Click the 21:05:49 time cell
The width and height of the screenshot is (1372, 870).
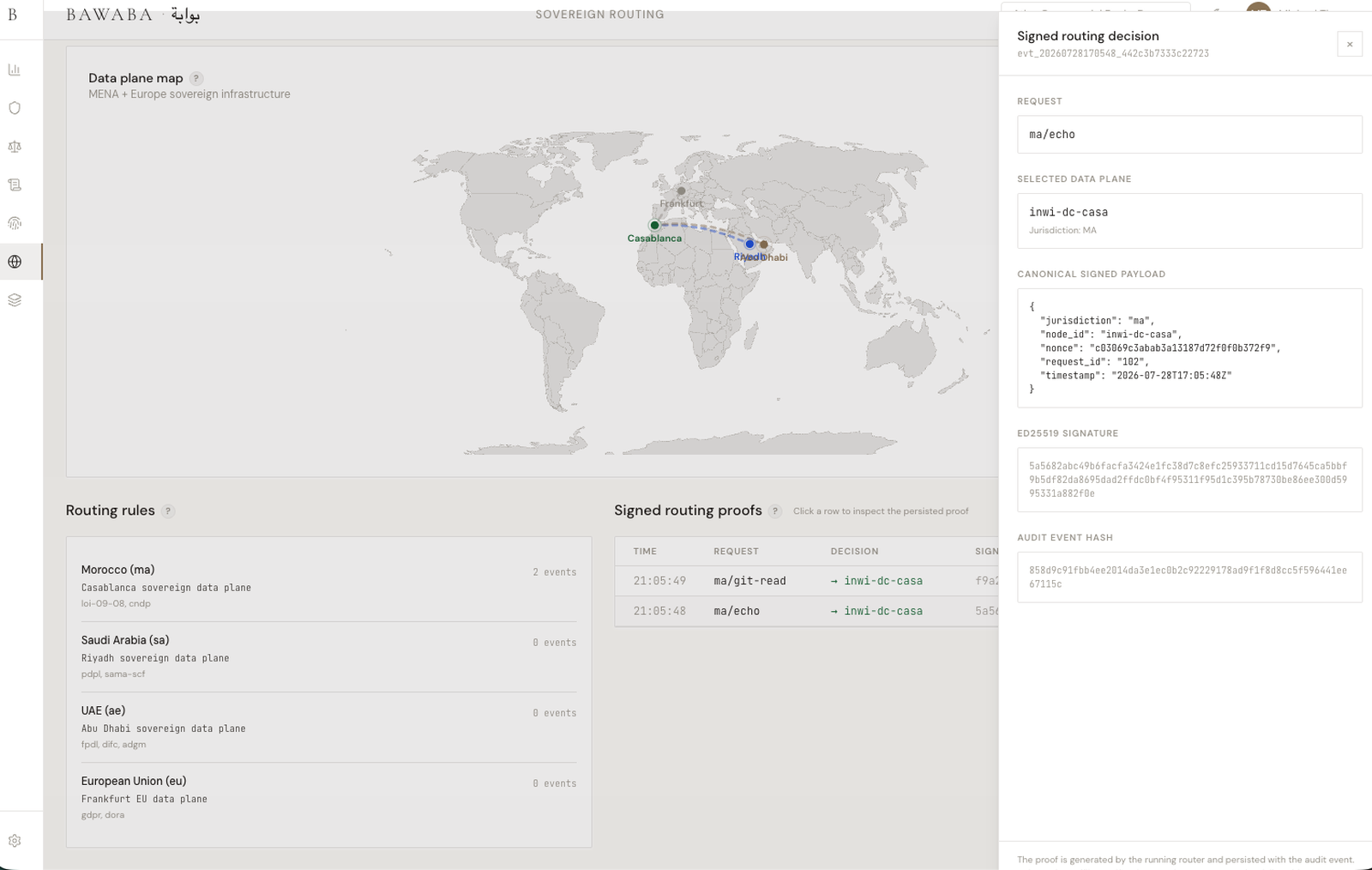pyautogui.click(x=659, y=581)
